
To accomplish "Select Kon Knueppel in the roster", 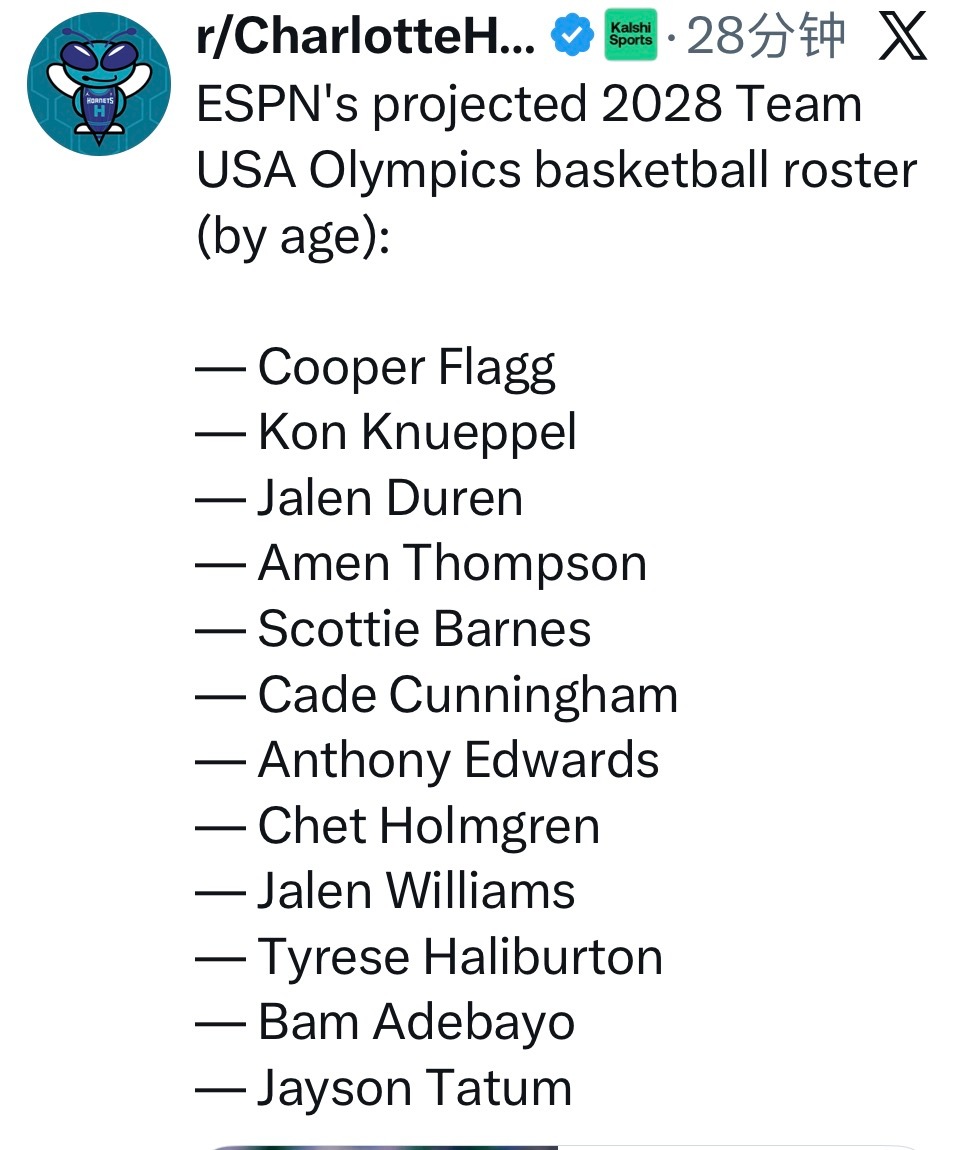I will point(416,433).
